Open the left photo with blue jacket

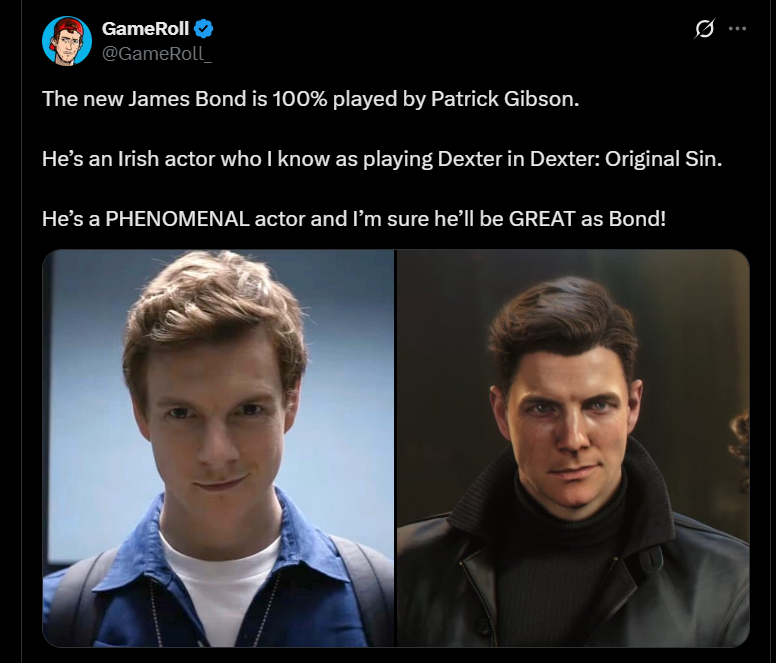218,447
